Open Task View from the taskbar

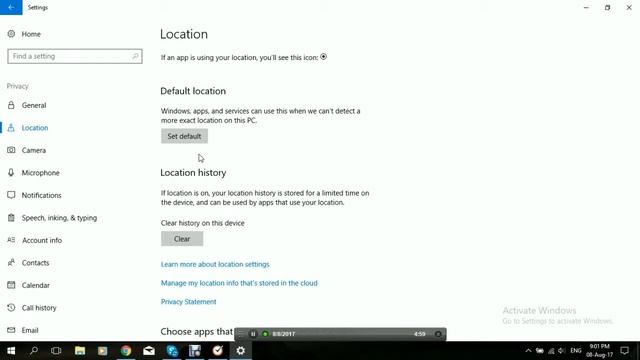56,351
